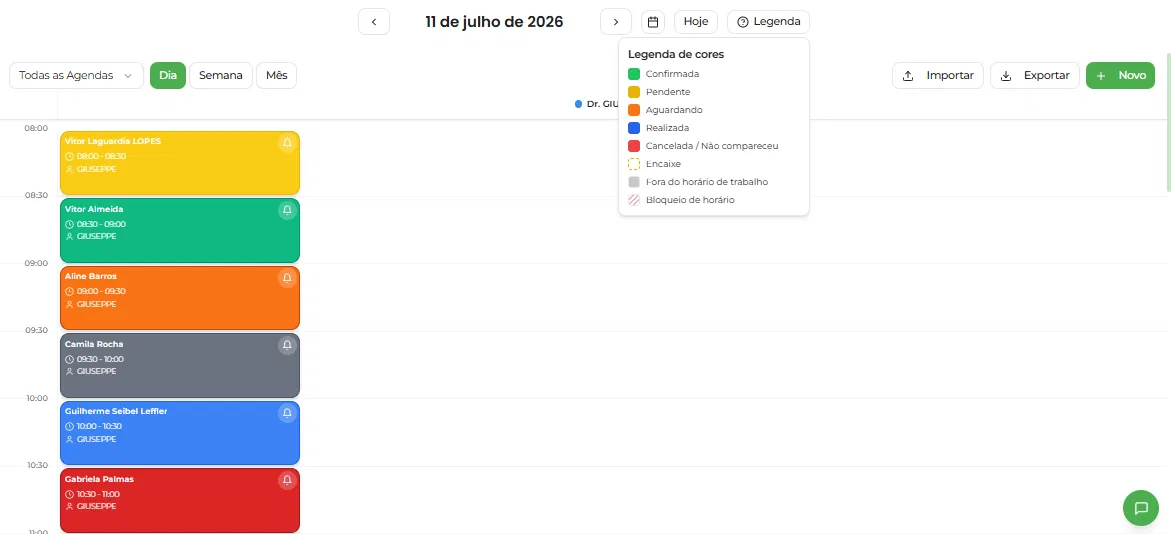Click the orange Aguardando color swatch
This screenshot has width=1171, height=534.
pos(634,110)
